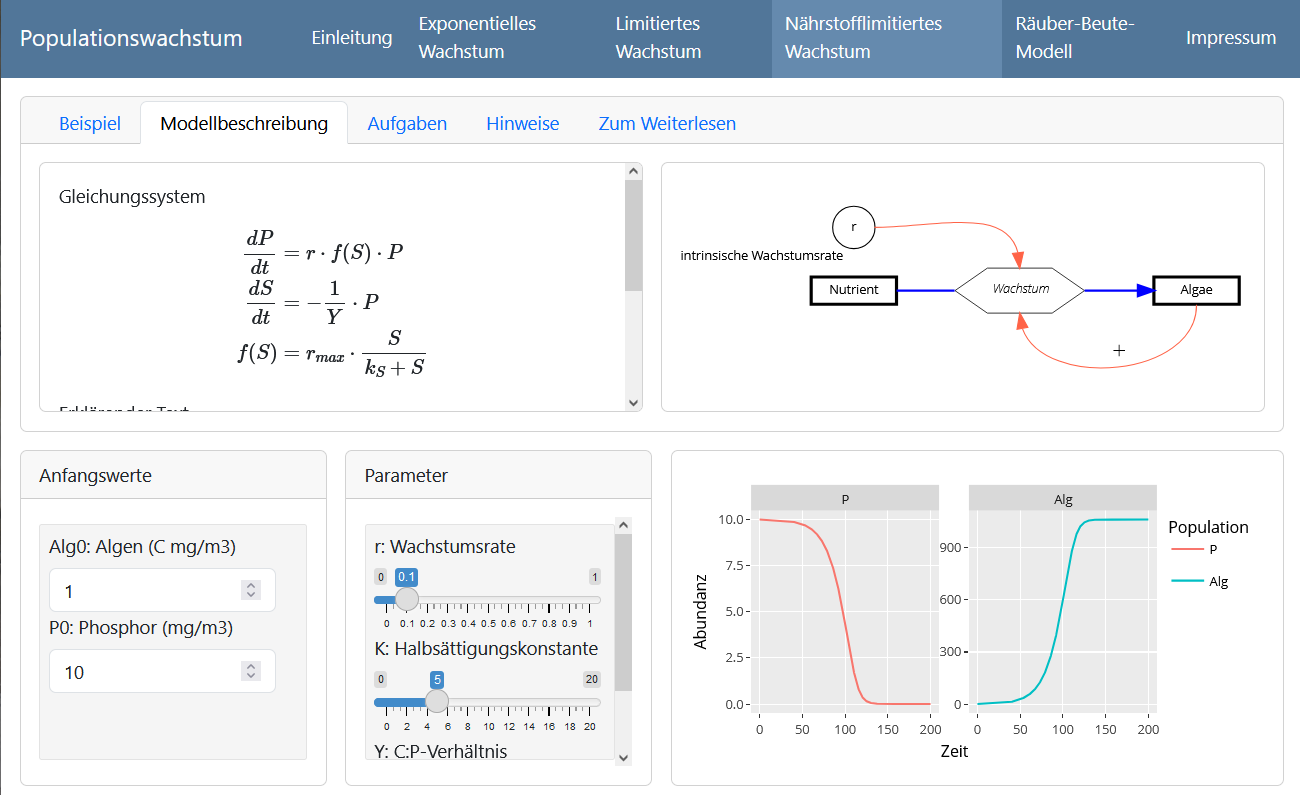Image resolution: width=1300 pixels, height=795 pixels.
Task: Click the Parameter panel scroll-up arrow
Action: click(623, 525)
